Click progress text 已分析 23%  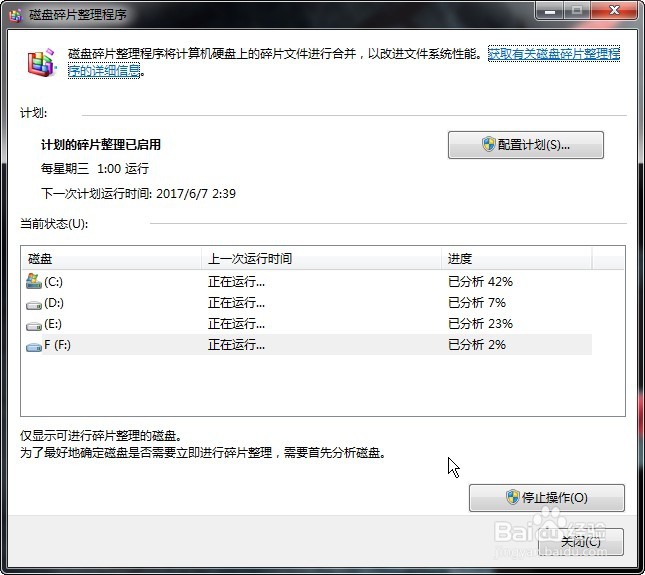coord(480,324)
